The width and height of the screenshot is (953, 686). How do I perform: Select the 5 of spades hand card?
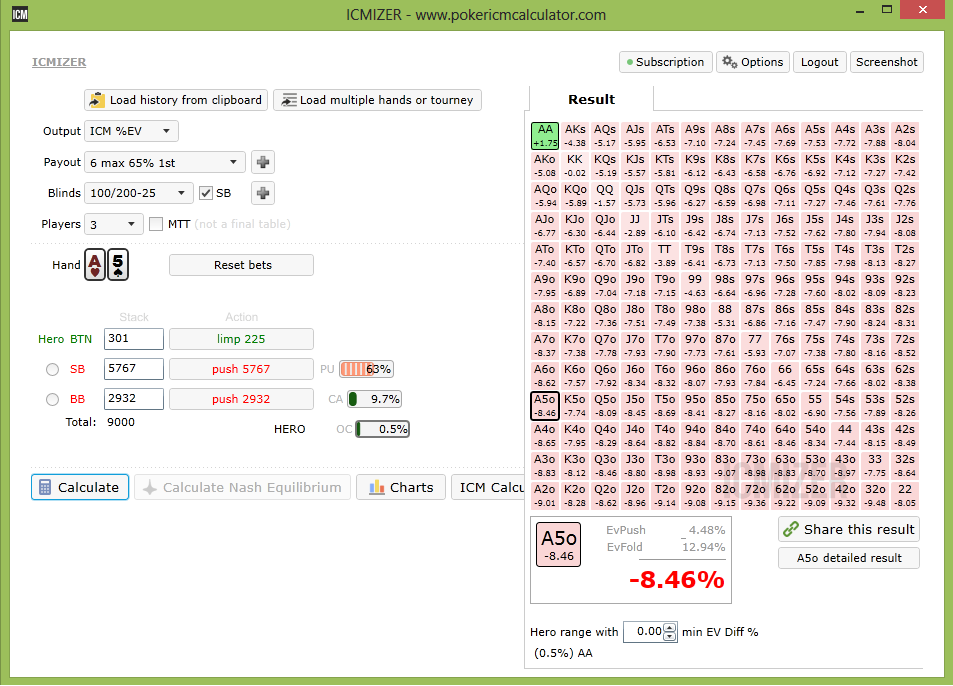[x=118, y=265]
